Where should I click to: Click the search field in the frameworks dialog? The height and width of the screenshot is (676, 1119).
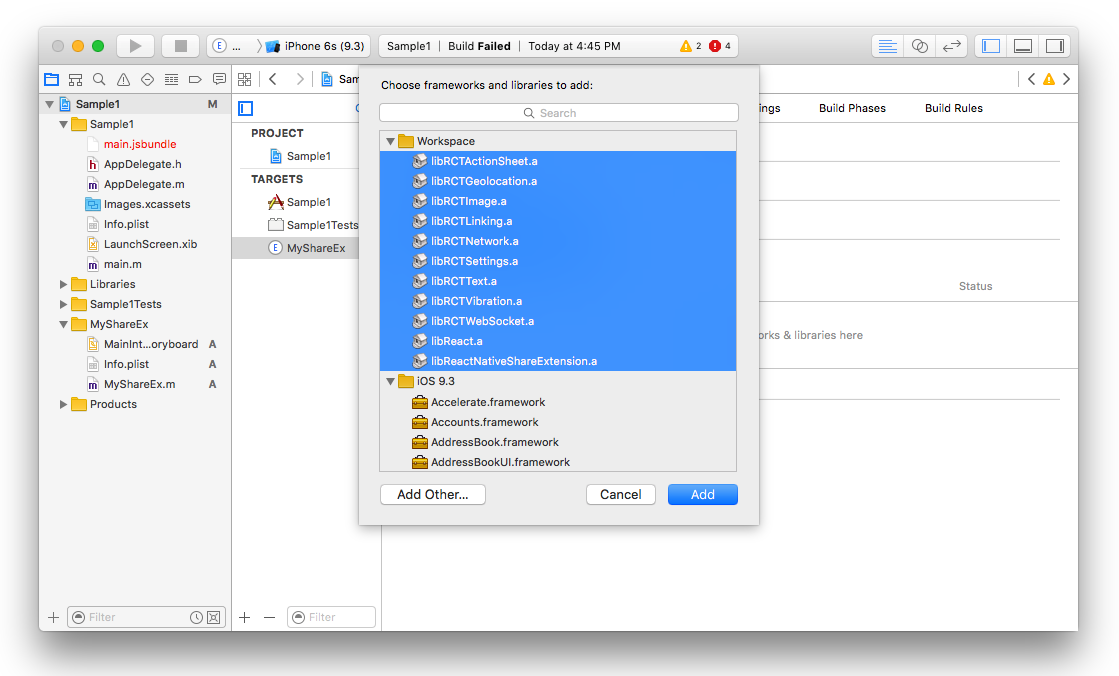(x=559, y=113)
